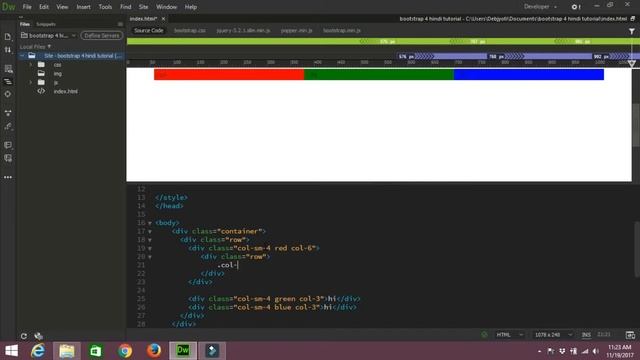Collapse the container div at line 17
Screen dimensions: 640x360
point(150,231)
